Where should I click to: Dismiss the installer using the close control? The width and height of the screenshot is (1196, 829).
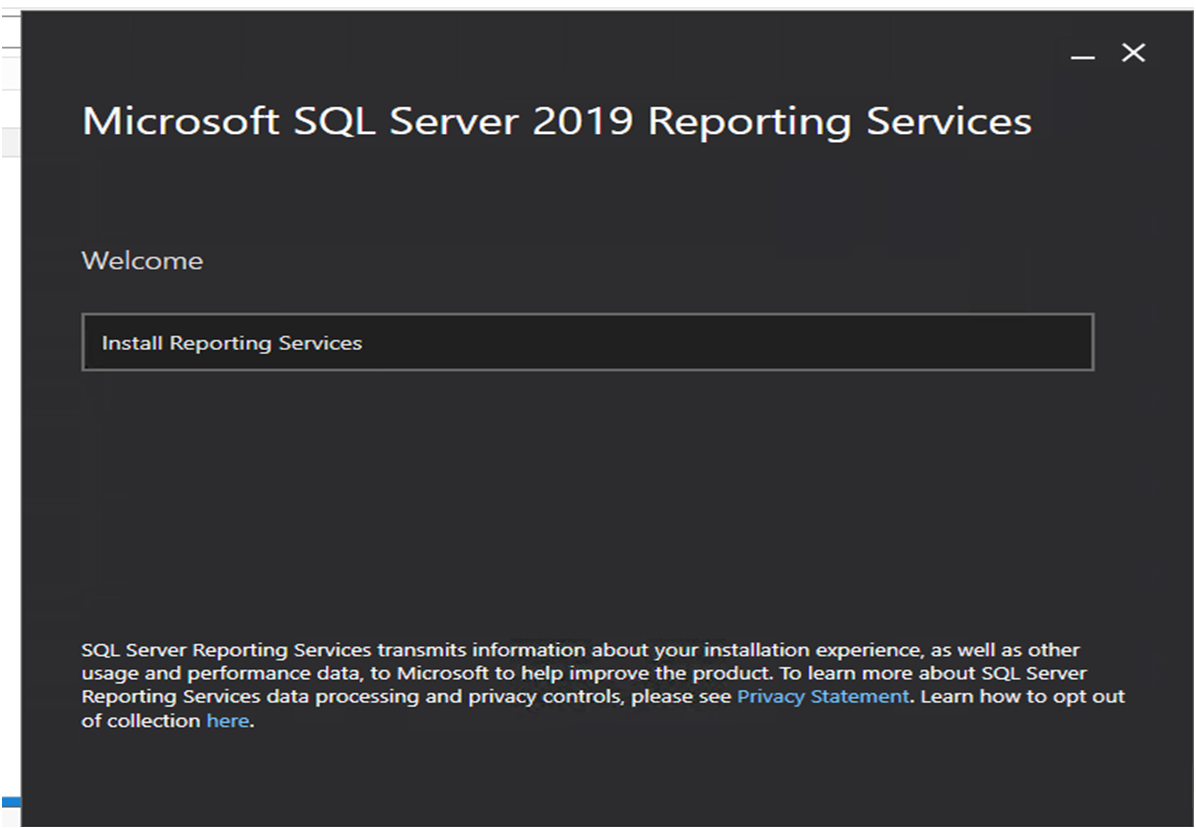coord(1134,53)
